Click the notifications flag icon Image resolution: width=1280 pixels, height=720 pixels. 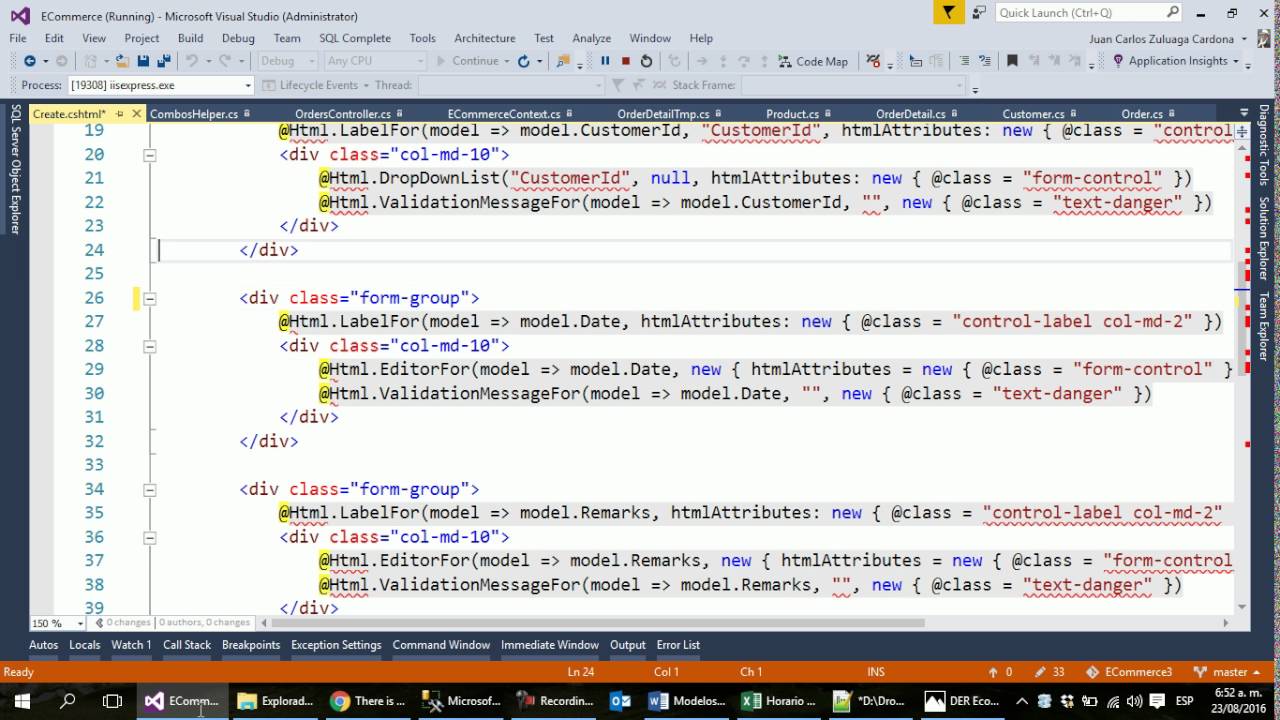[x=949, y=12]
